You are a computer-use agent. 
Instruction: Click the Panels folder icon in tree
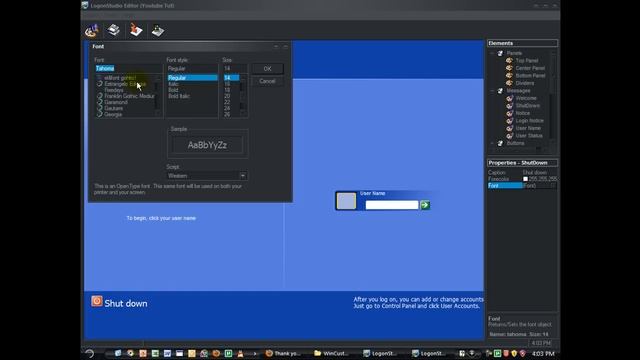point(500,53)
